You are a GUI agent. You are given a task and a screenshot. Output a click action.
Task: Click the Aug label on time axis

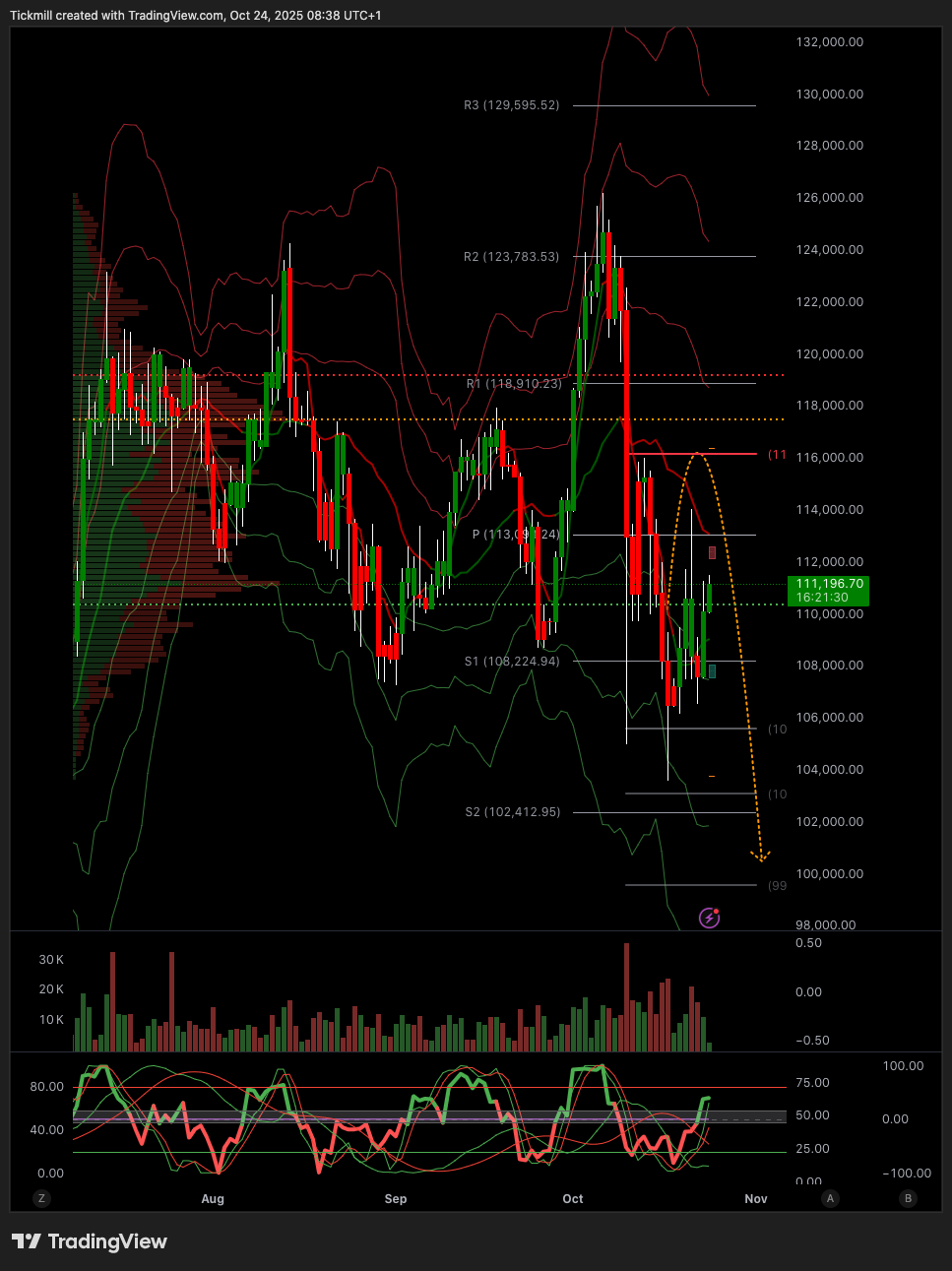tap(213, 1198)
